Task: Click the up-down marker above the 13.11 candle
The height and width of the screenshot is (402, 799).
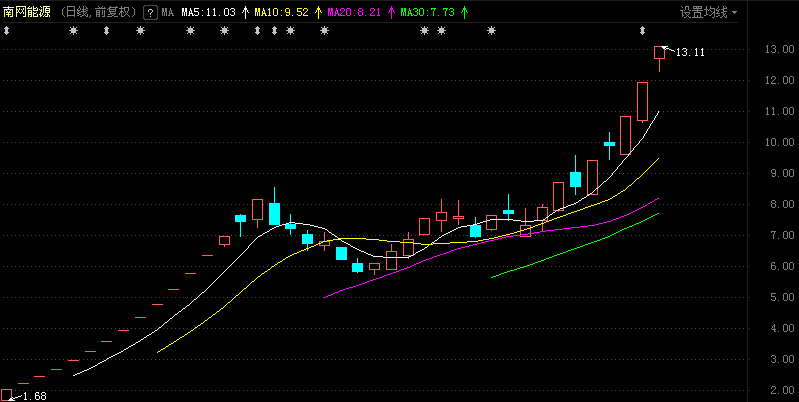Action: point(643,31)
